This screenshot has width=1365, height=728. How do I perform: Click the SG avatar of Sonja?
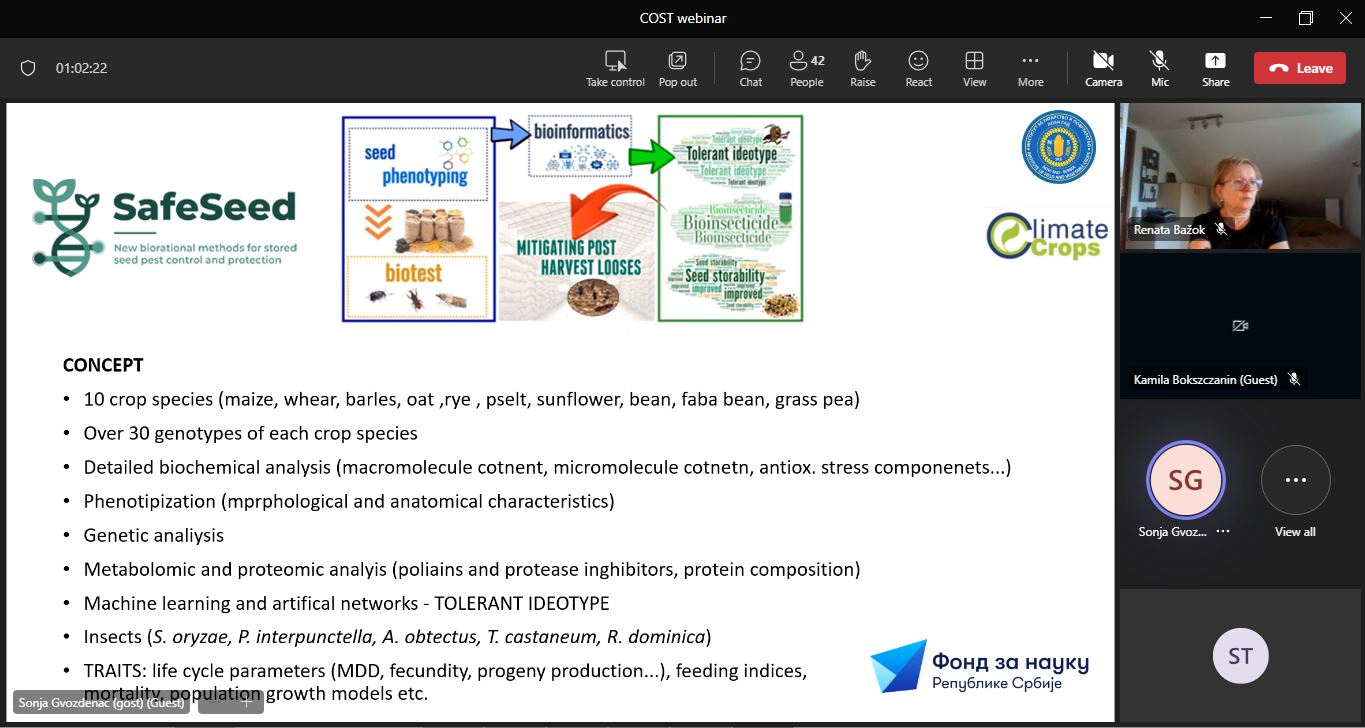tap(1185, 480)
